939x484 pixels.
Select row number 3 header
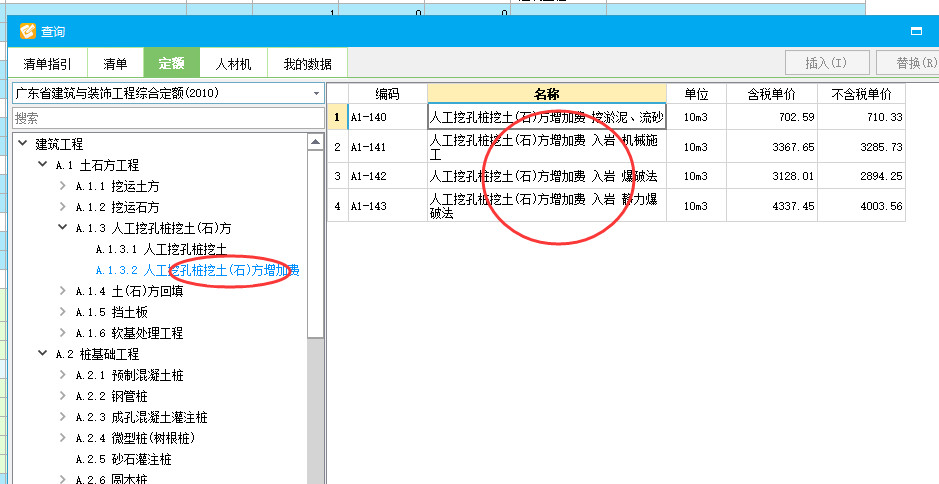[337, 176]
